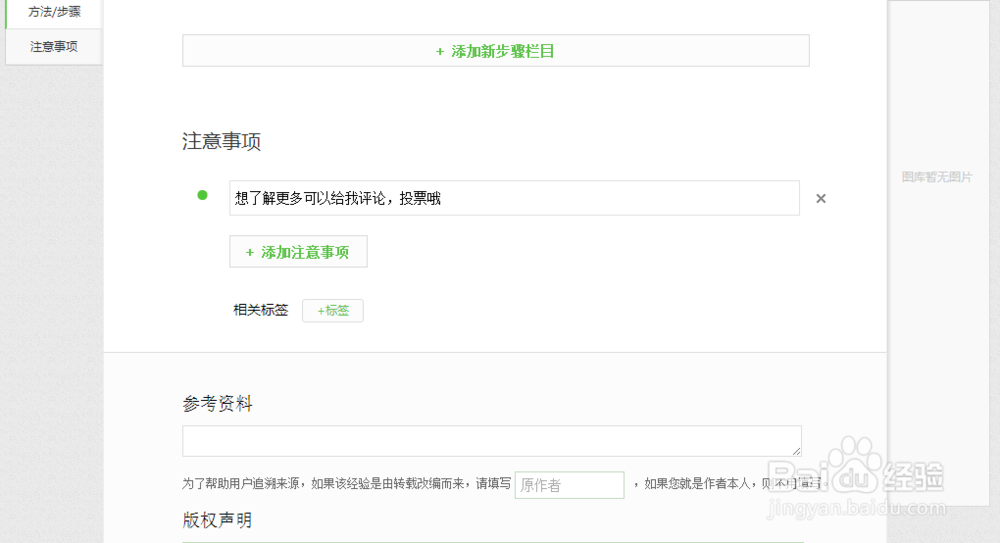Viewport: 1000px width, 543px height.
Task: Click the 原作者 input field
Action: click(x=570, y=485)
